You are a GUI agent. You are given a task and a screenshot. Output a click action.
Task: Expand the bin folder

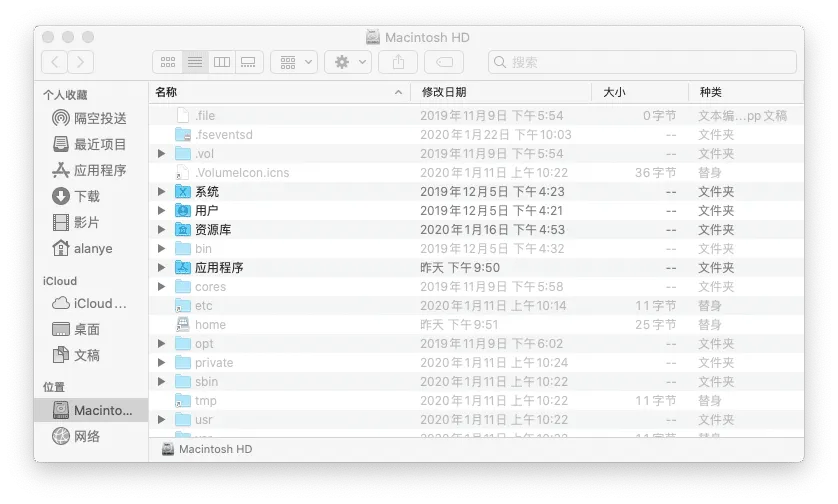pyautogui.click(x=161, y=249)
